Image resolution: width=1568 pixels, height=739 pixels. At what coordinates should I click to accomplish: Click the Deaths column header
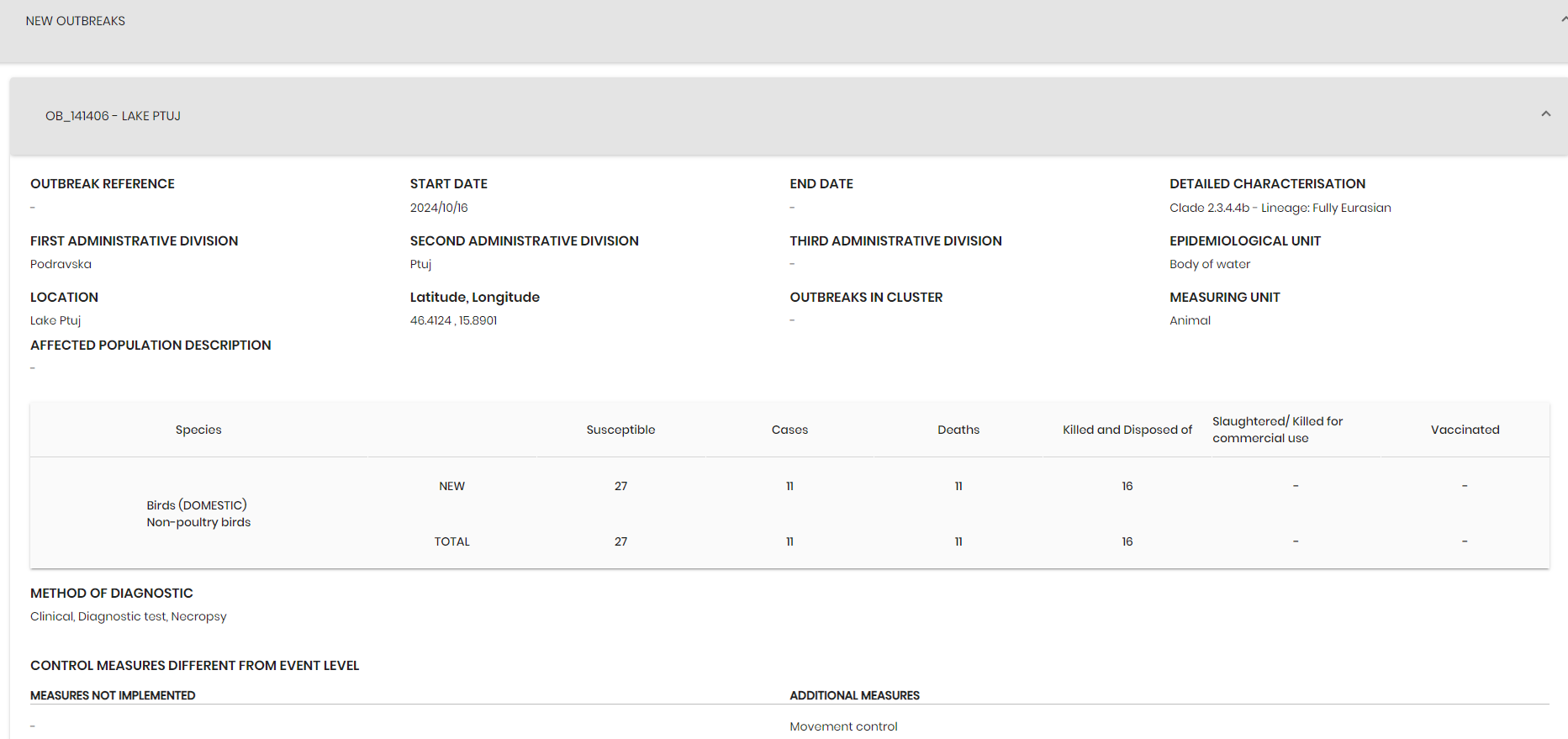958,430
